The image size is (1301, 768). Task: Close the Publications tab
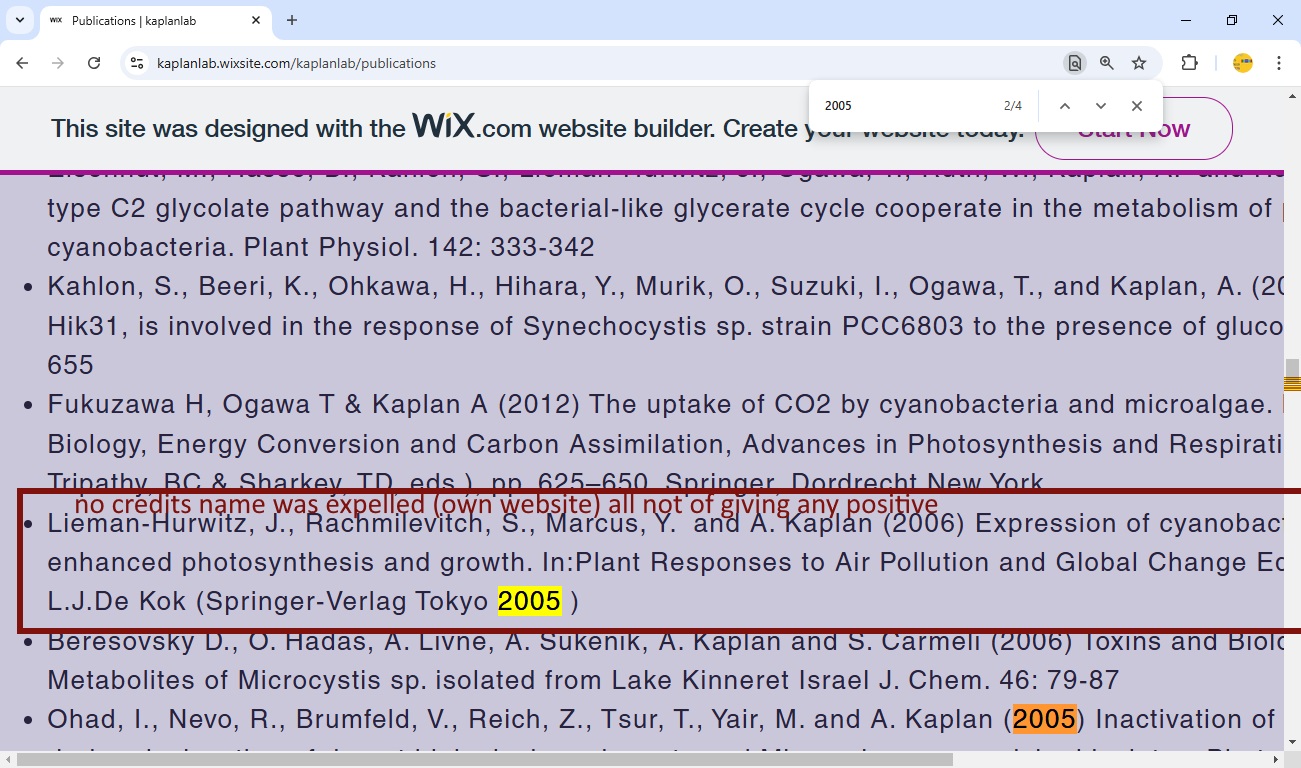pos(256,20)
